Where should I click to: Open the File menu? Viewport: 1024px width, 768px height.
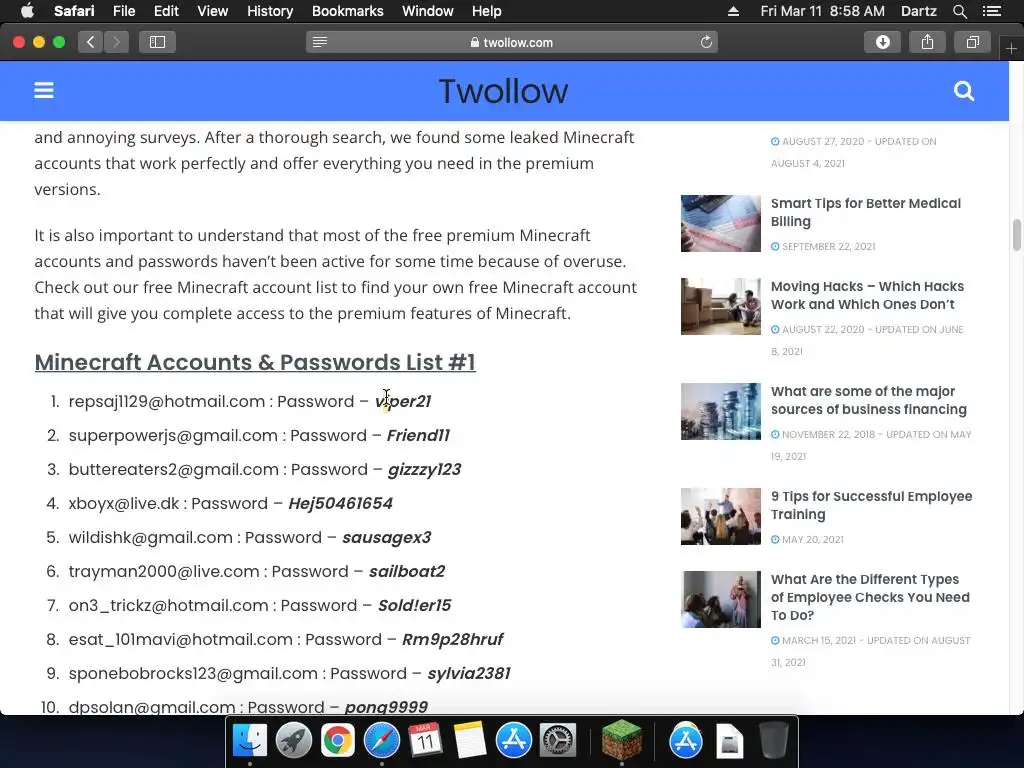coord(123,11)
